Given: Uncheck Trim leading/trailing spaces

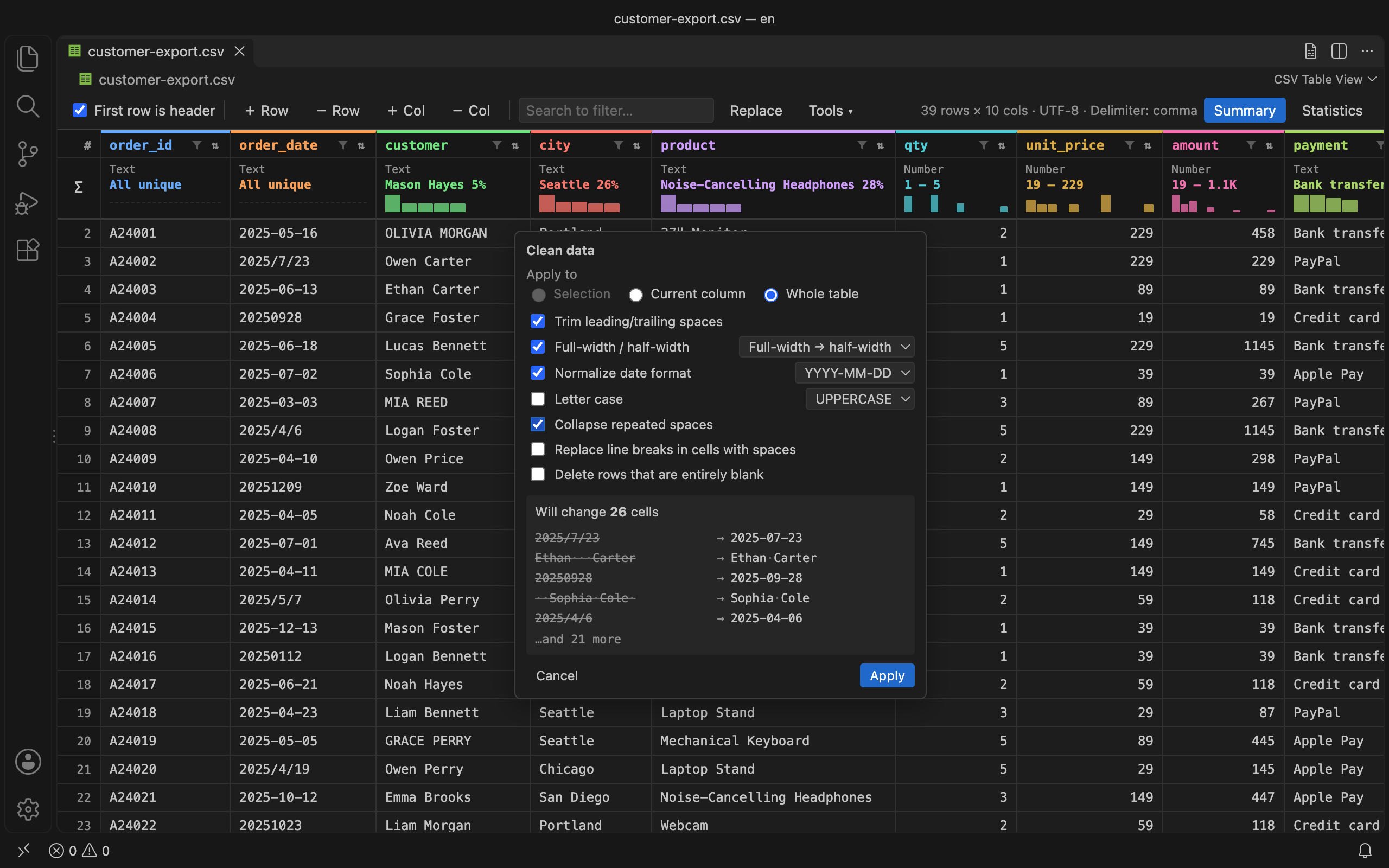Looking at the screenshot, I should [x=538, y=321].
